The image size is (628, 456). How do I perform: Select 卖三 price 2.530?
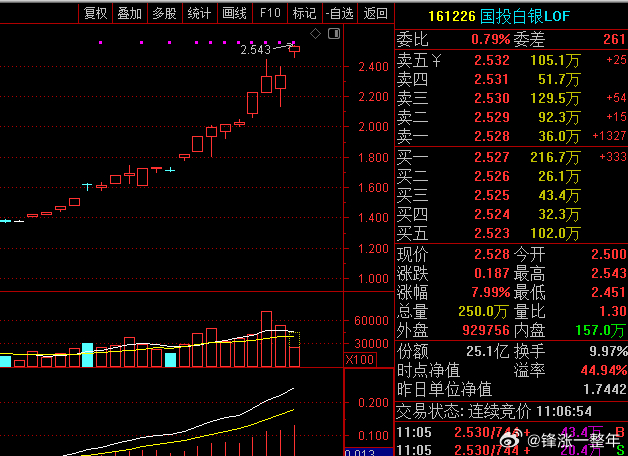click(492, 98)
